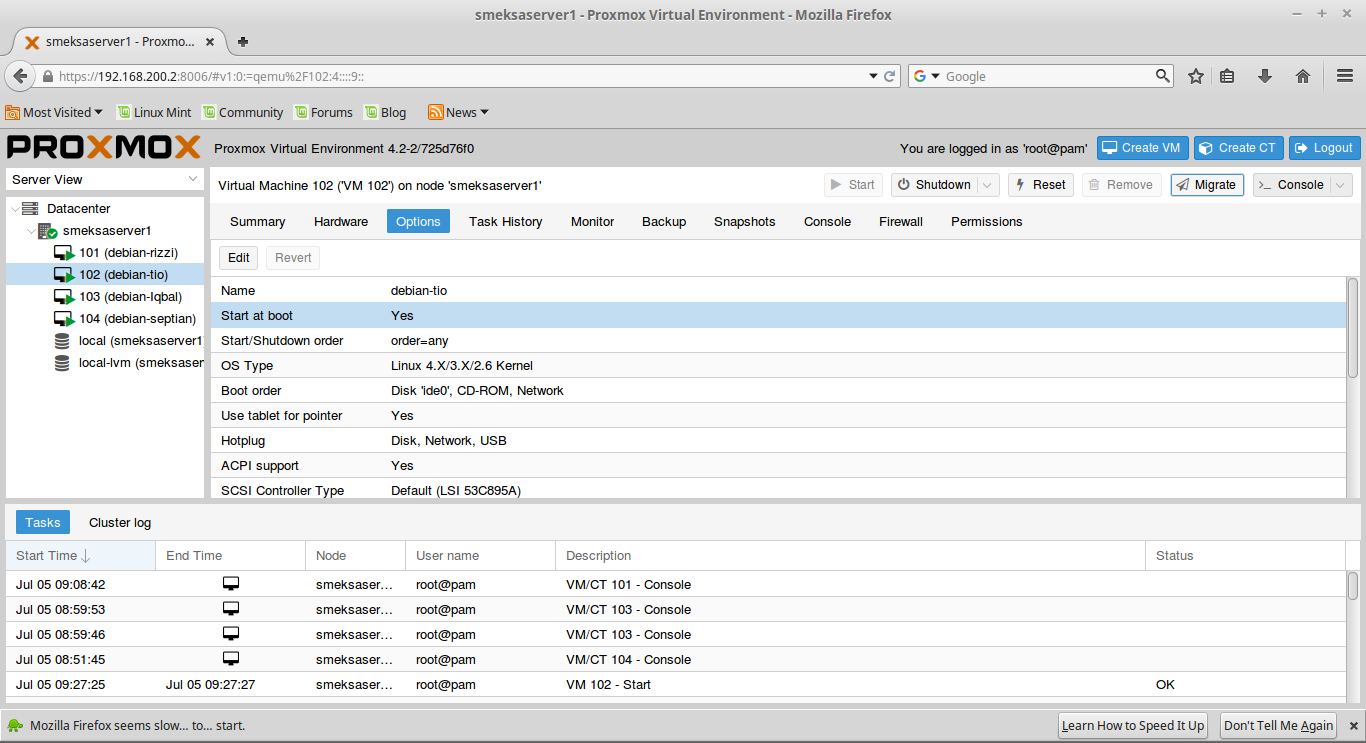Click the Create CT button
Viewport: 1366px width, 743px height.
pos(1238,148)
